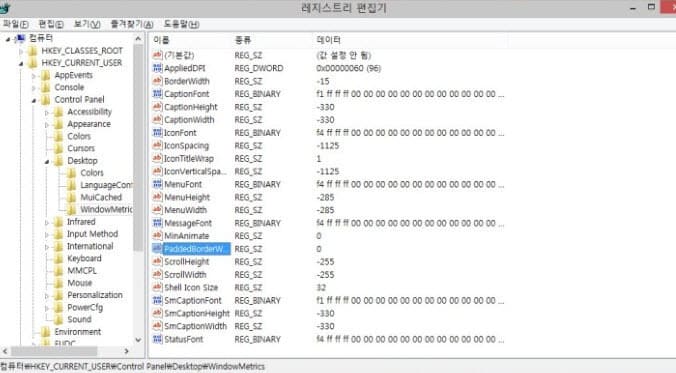Select the SmCaptionHeight value name
The image size is (676, 373).
(197, 313)
